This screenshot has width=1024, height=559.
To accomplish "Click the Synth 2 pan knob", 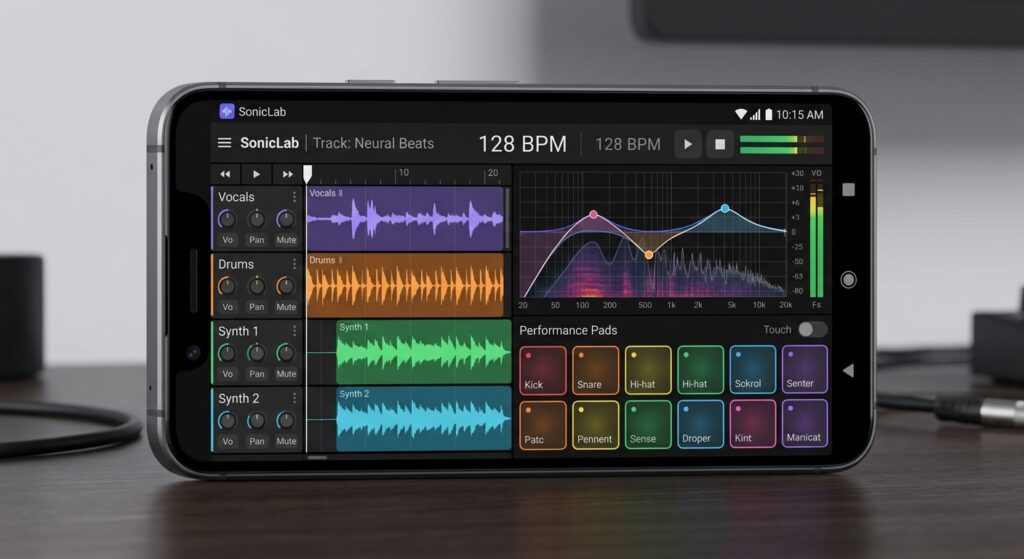I will pos(257,420).
